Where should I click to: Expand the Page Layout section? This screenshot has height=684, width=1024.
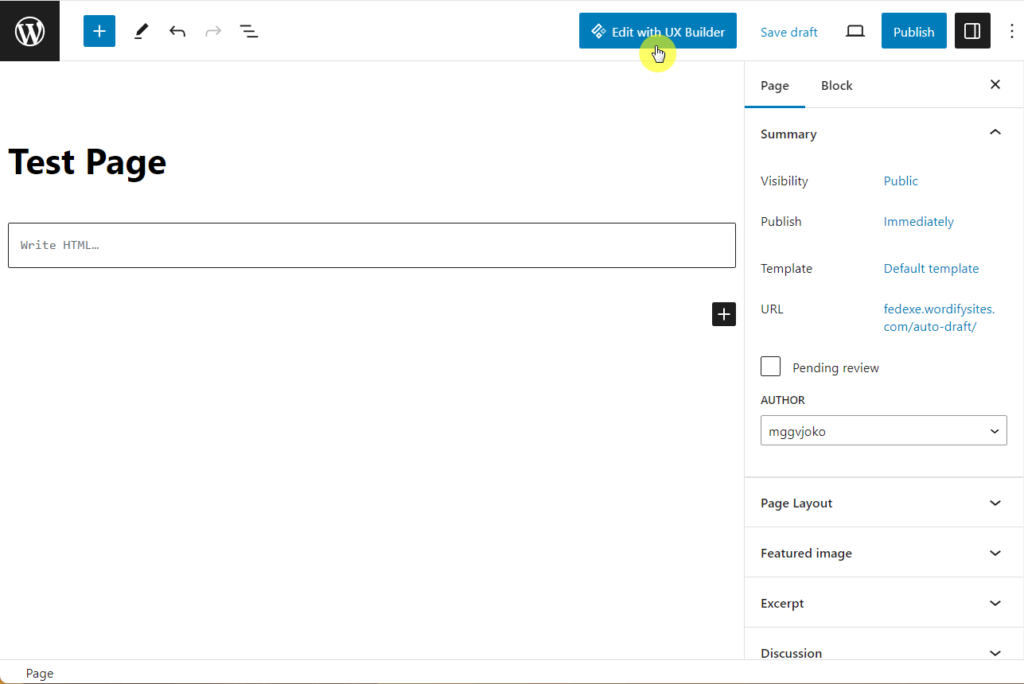pos(883,503)
